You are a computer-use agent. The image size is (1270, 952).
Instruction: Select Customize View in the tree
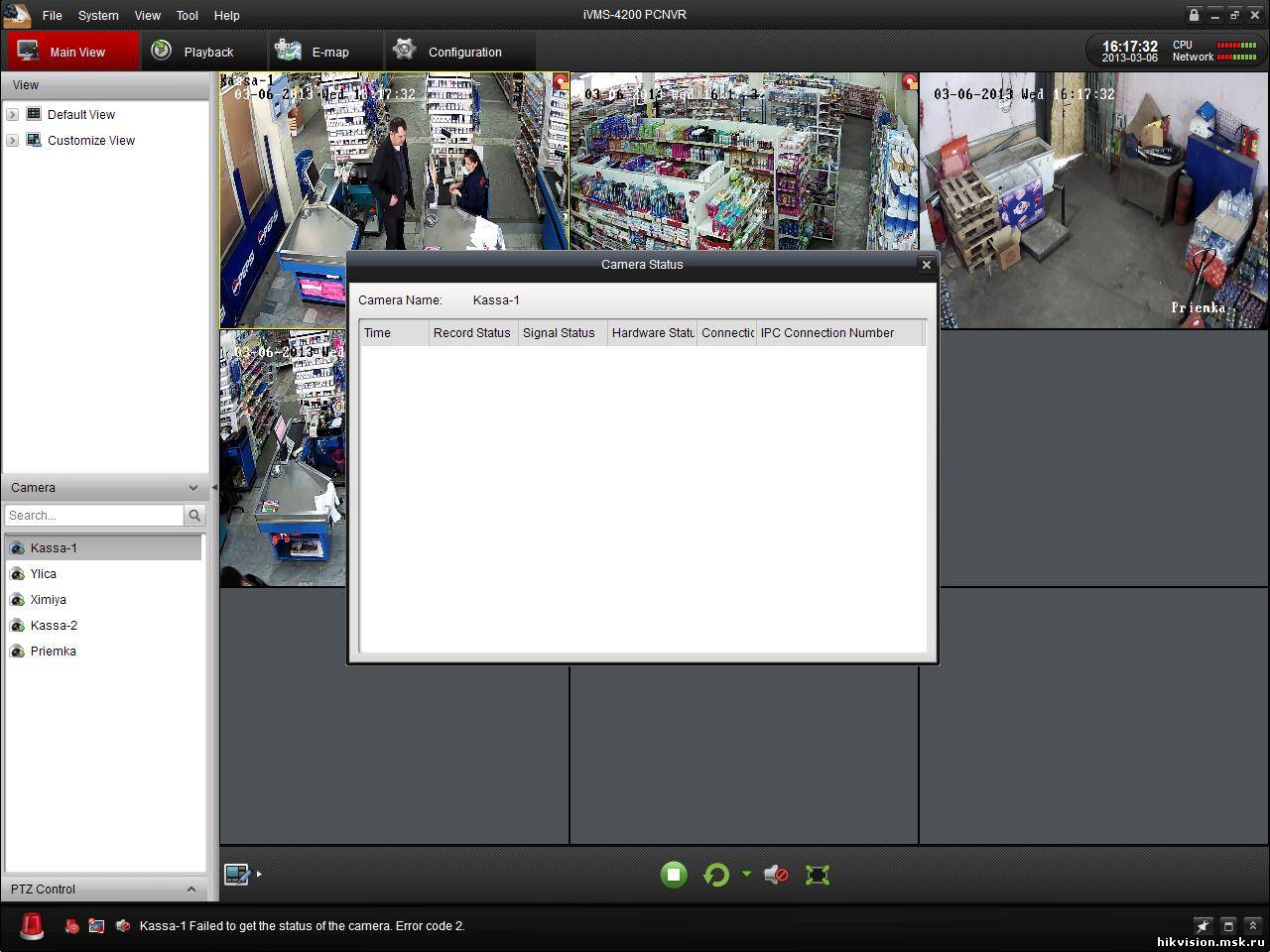[x=91, y=140]
